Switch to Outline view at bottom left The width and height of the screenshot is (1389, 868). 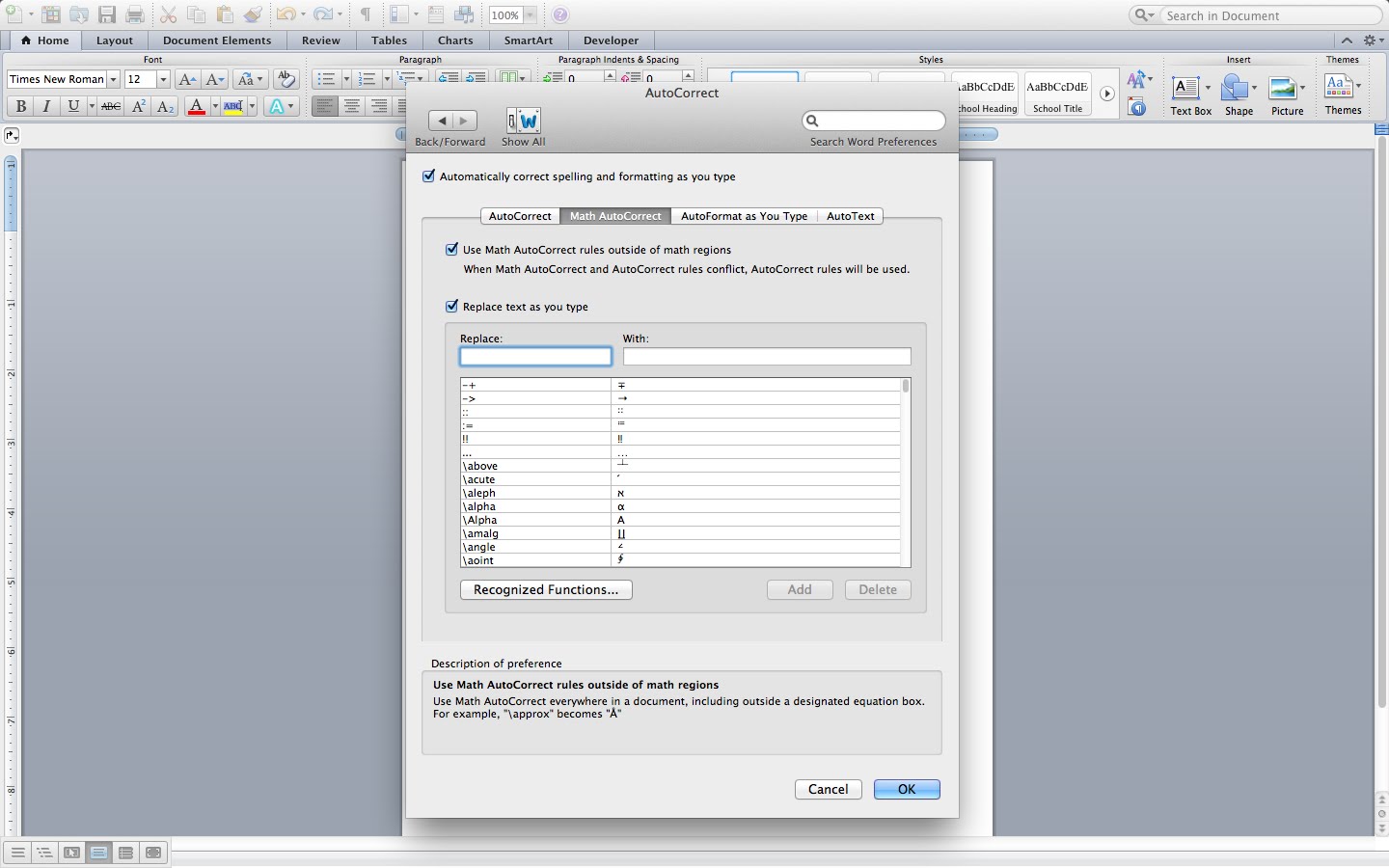[44, 853]
